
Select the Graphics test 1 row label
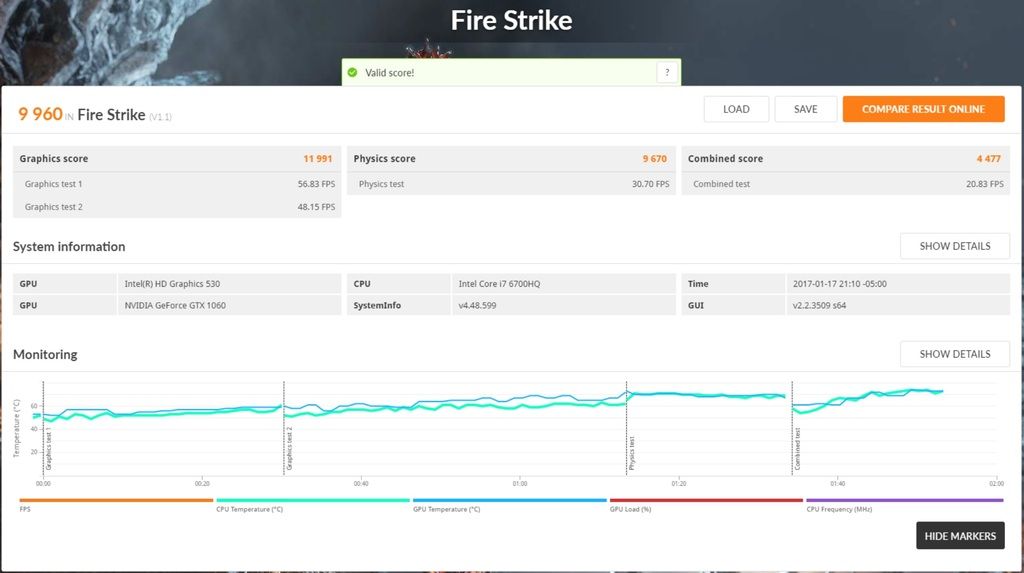pos(54,184)
